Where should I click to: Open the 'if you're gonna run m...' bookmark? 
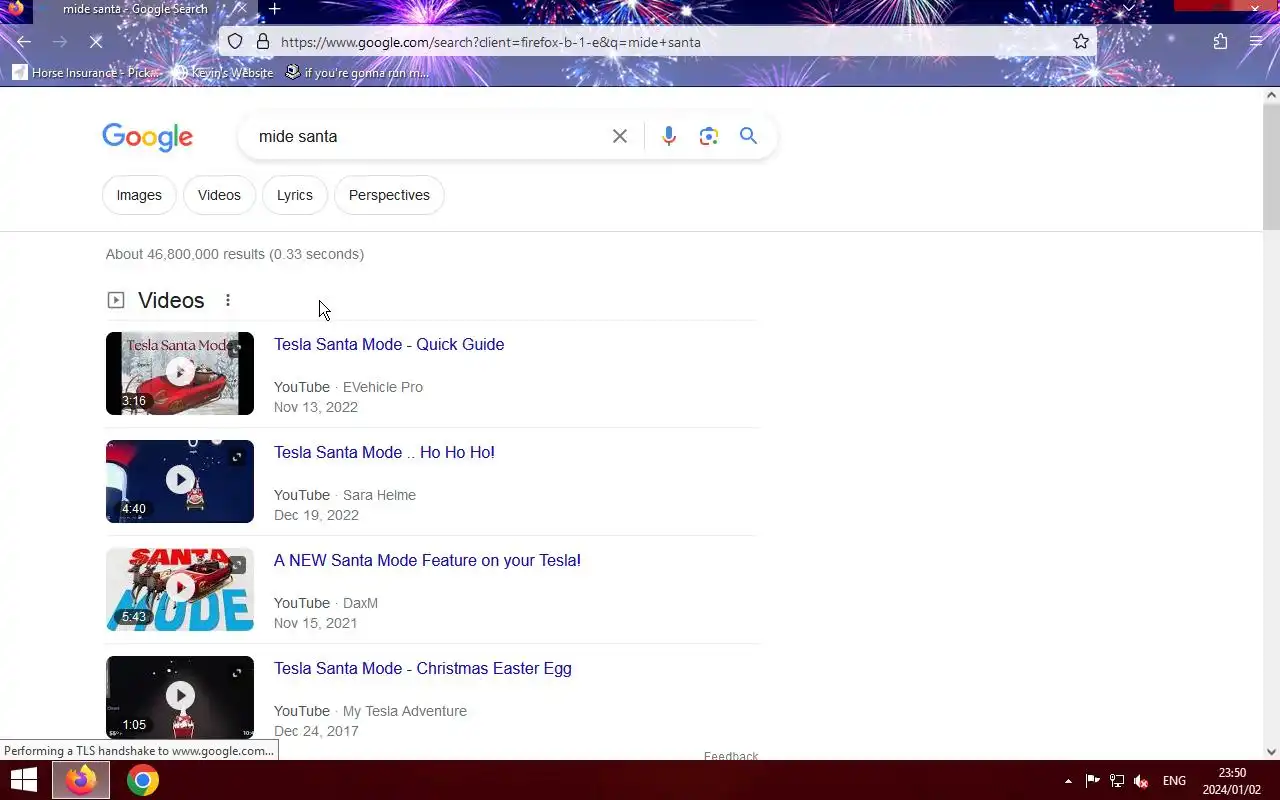coord(357,73)
